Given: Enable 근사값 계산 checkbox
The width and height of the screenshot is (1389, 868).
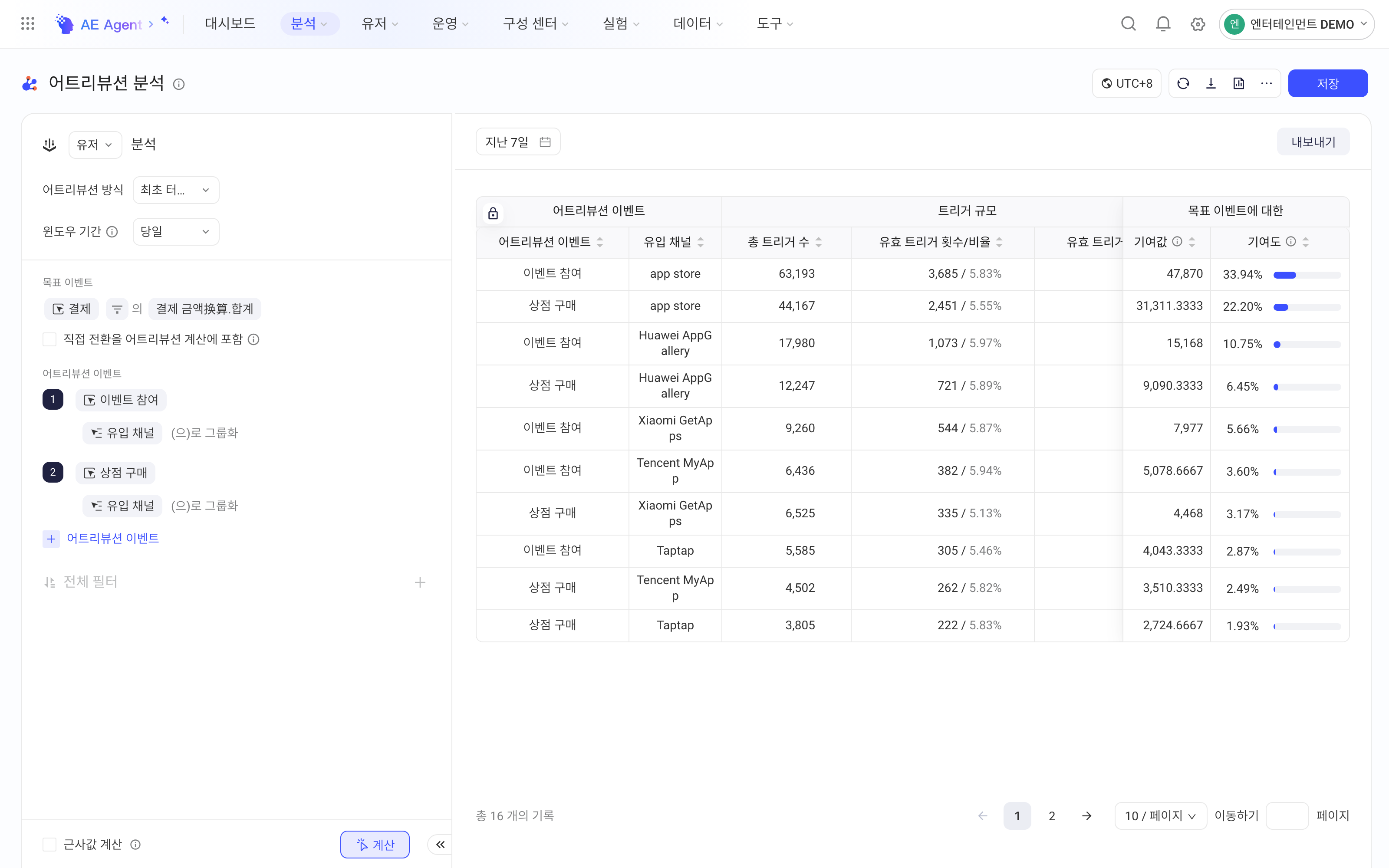Looking at the screenshot, I should tap(49, 845).
